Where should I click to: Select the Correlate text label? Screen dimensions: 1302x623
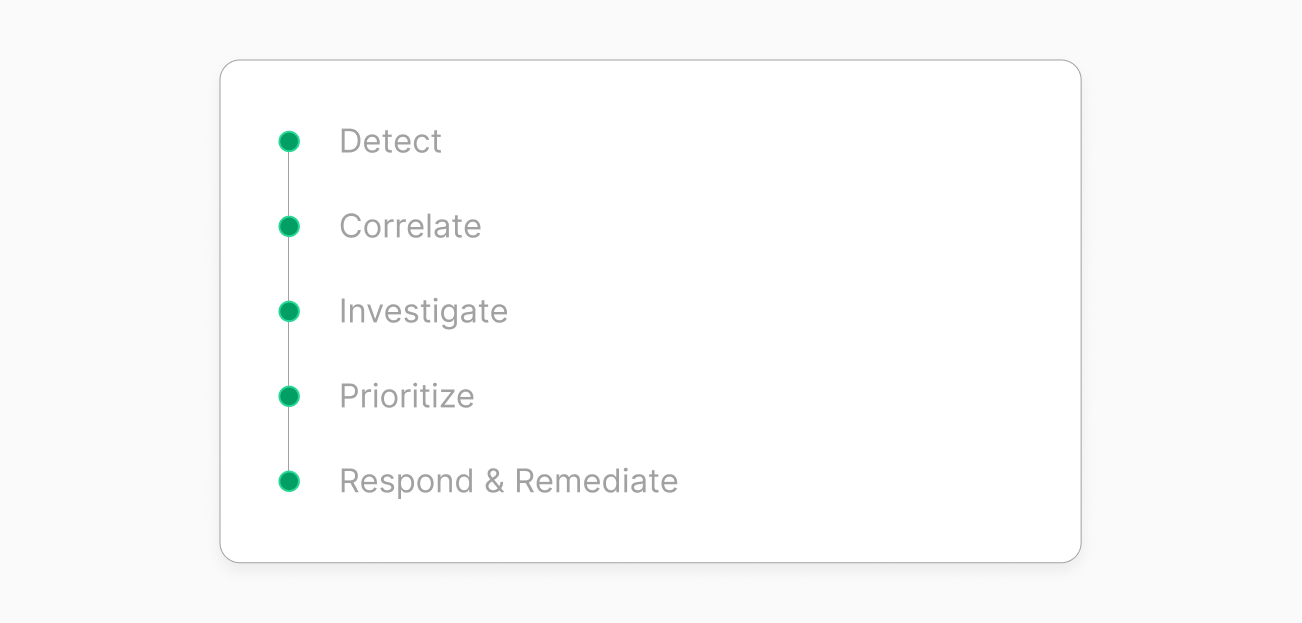(410, 227)
